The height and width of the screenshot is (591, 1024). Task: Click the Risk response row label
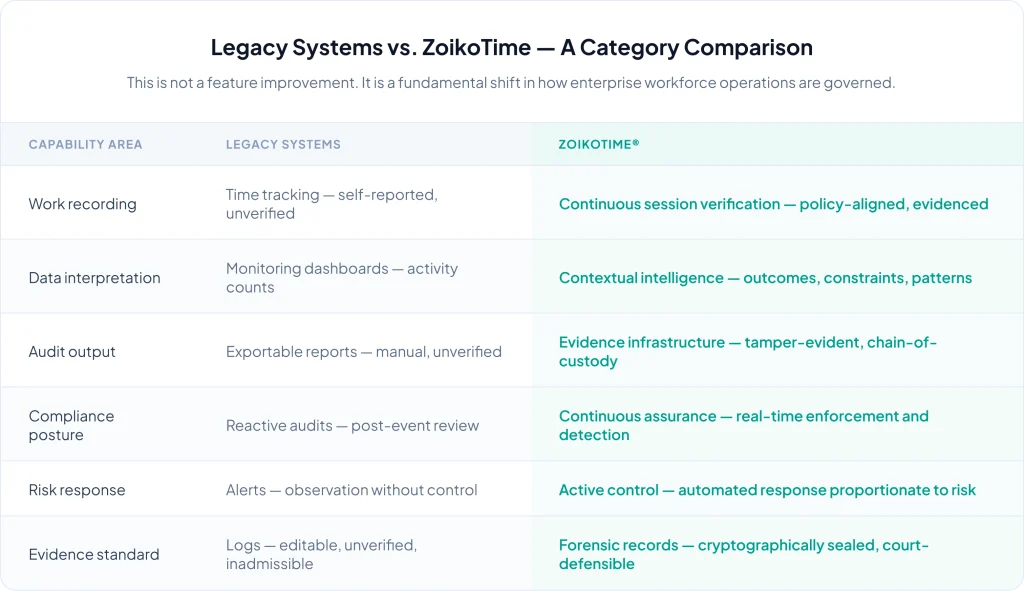(x=77, y=490)
